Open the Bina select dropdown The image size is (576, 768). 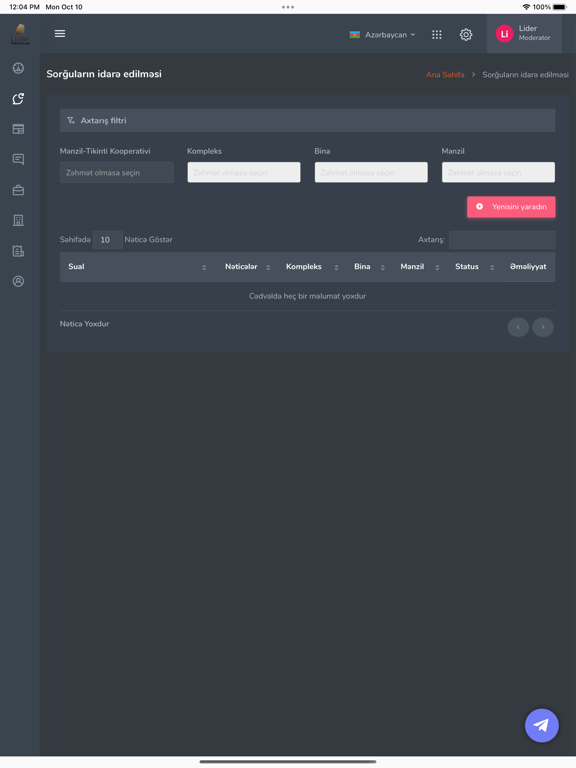(x=371, y=172)
